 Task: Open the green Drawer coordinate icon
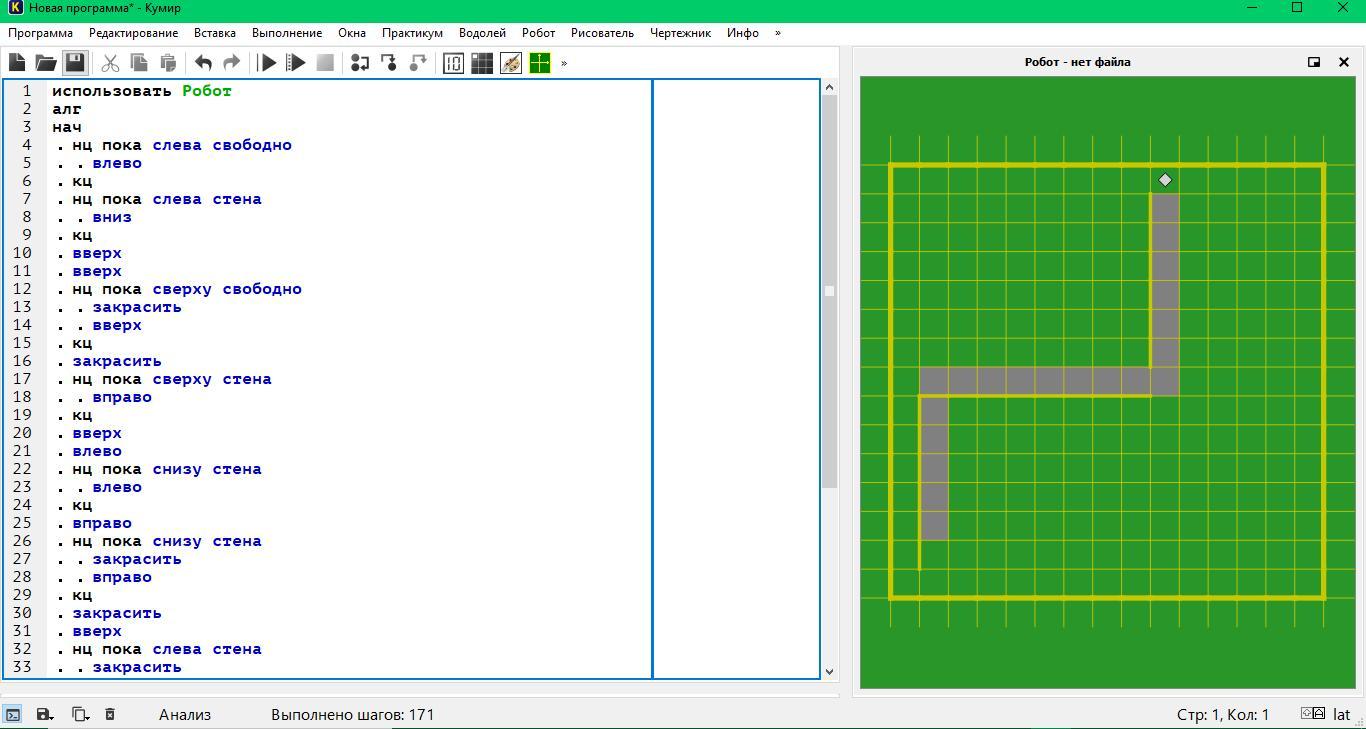click(x=540, y=63)
